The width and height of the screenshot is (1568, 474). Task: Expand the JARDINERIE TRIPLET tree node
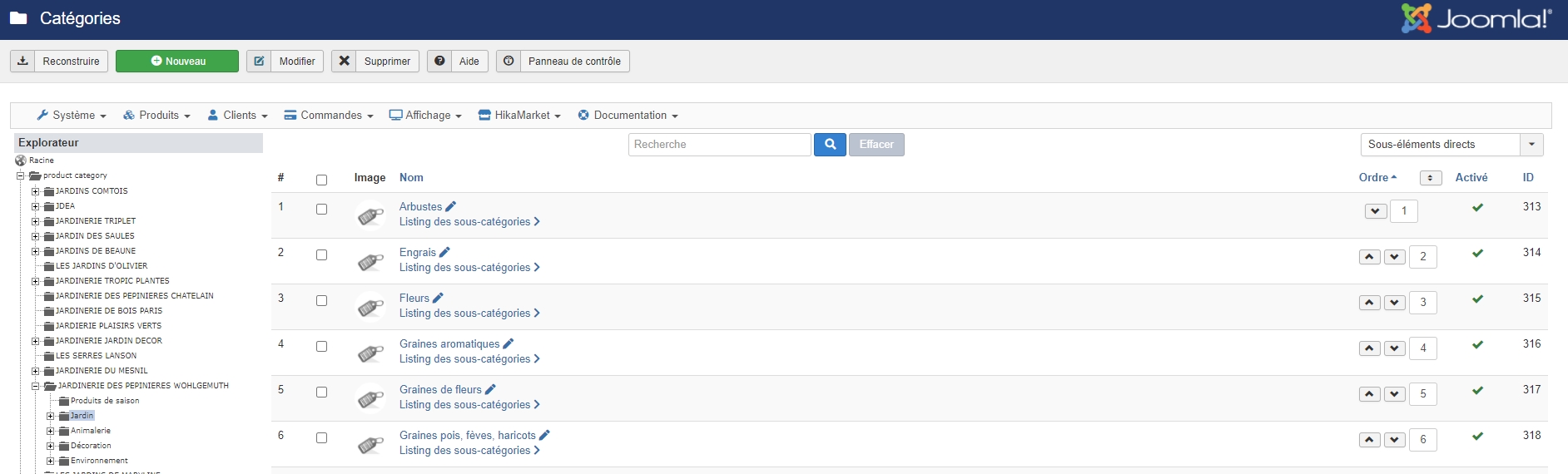[36, 221]
